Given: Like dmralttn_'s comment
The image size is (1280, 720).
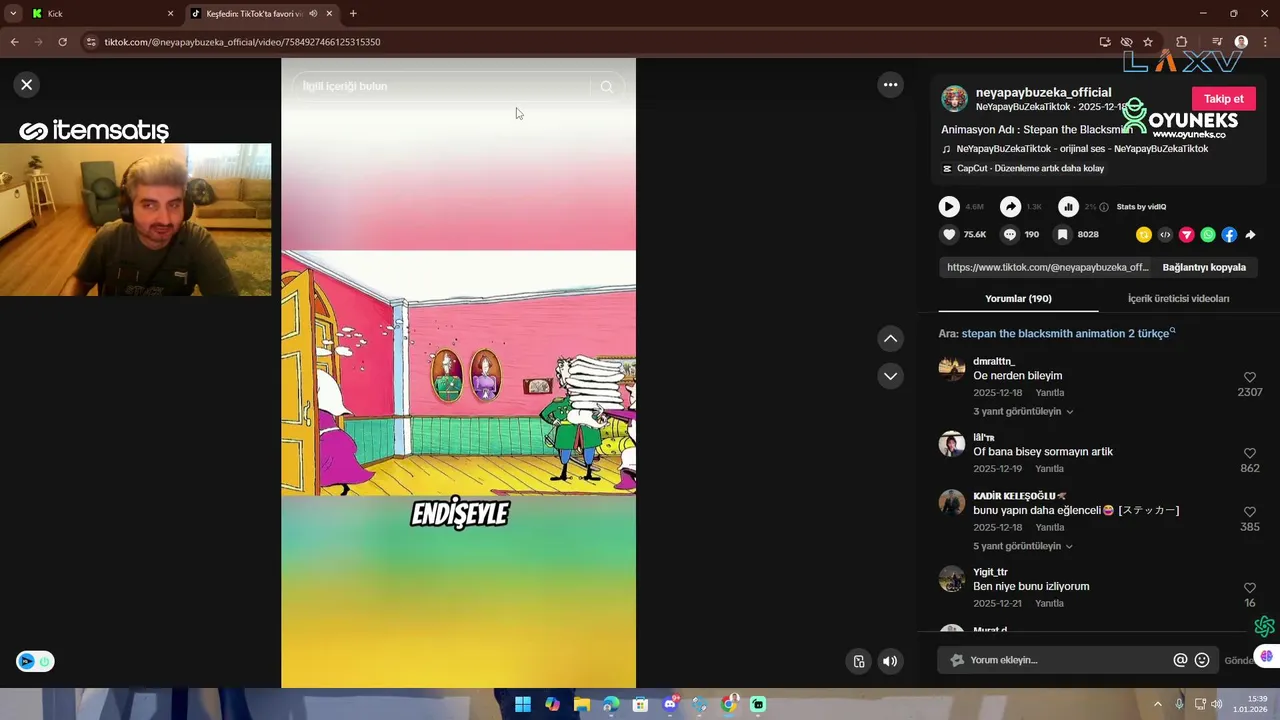Looking at the screenshot, I should (1250, 377).
